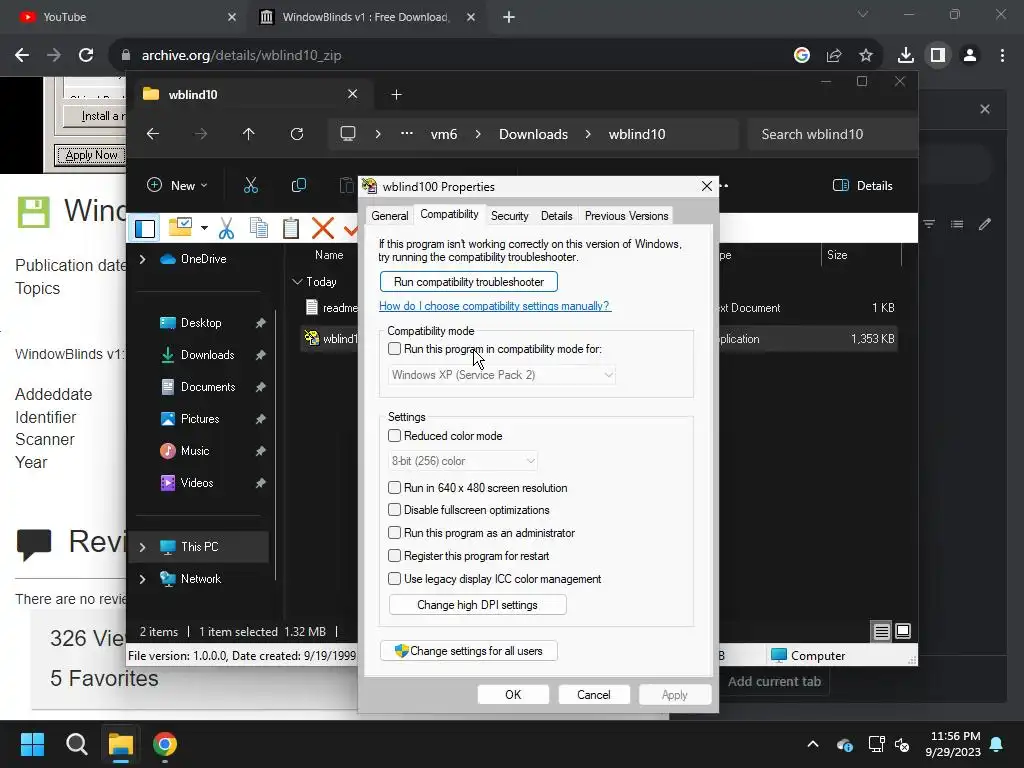The image size is (1024, 768).
Task: Click the Cut scissors icon in Explorer toolbar
Action: tap(251, 185)
